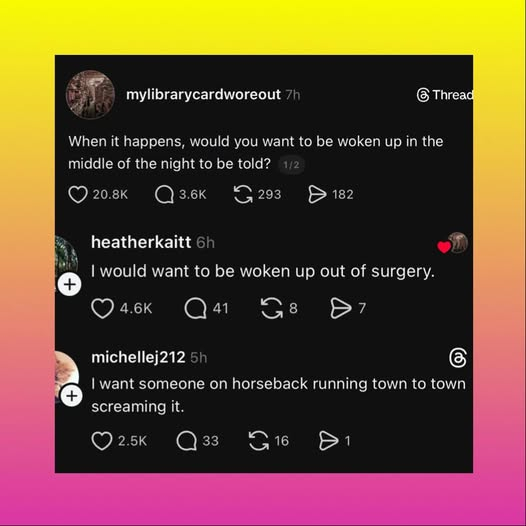Follow heatherkaitt using the plus badge
This screenshot has height=526, width=526.
[x=69, y=284]
